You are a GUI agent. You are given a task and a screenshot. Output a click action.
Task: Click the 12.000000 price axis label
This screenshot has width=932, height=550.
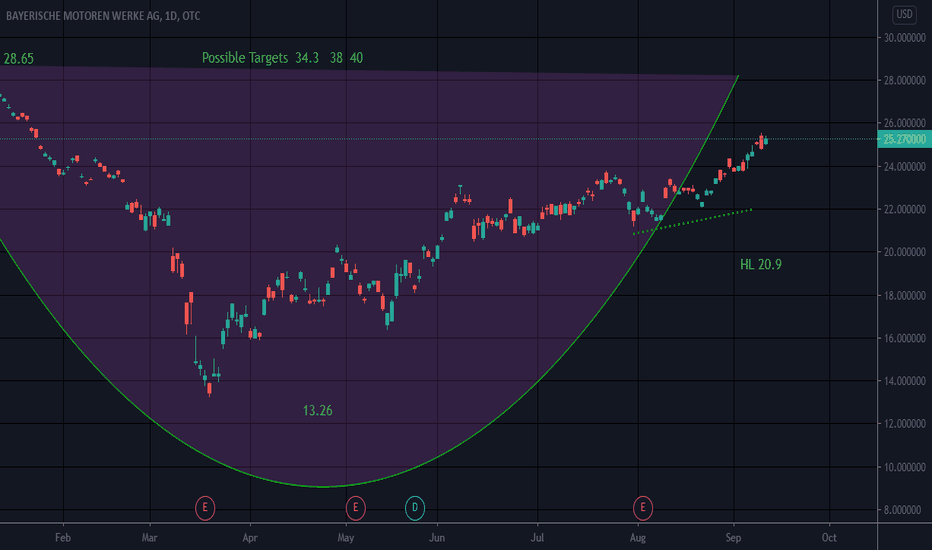905,424
